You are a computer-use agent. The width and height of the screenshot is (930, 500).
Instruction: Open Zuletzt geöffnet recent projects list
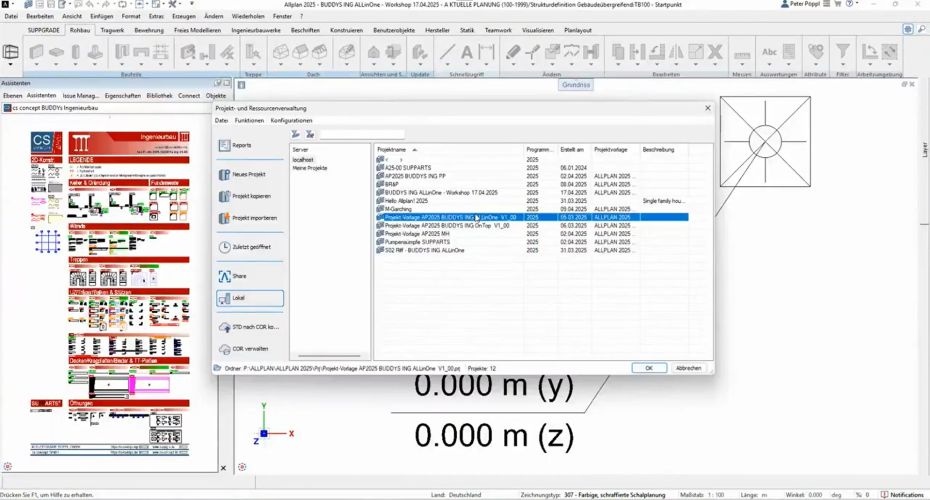(224, 246)
